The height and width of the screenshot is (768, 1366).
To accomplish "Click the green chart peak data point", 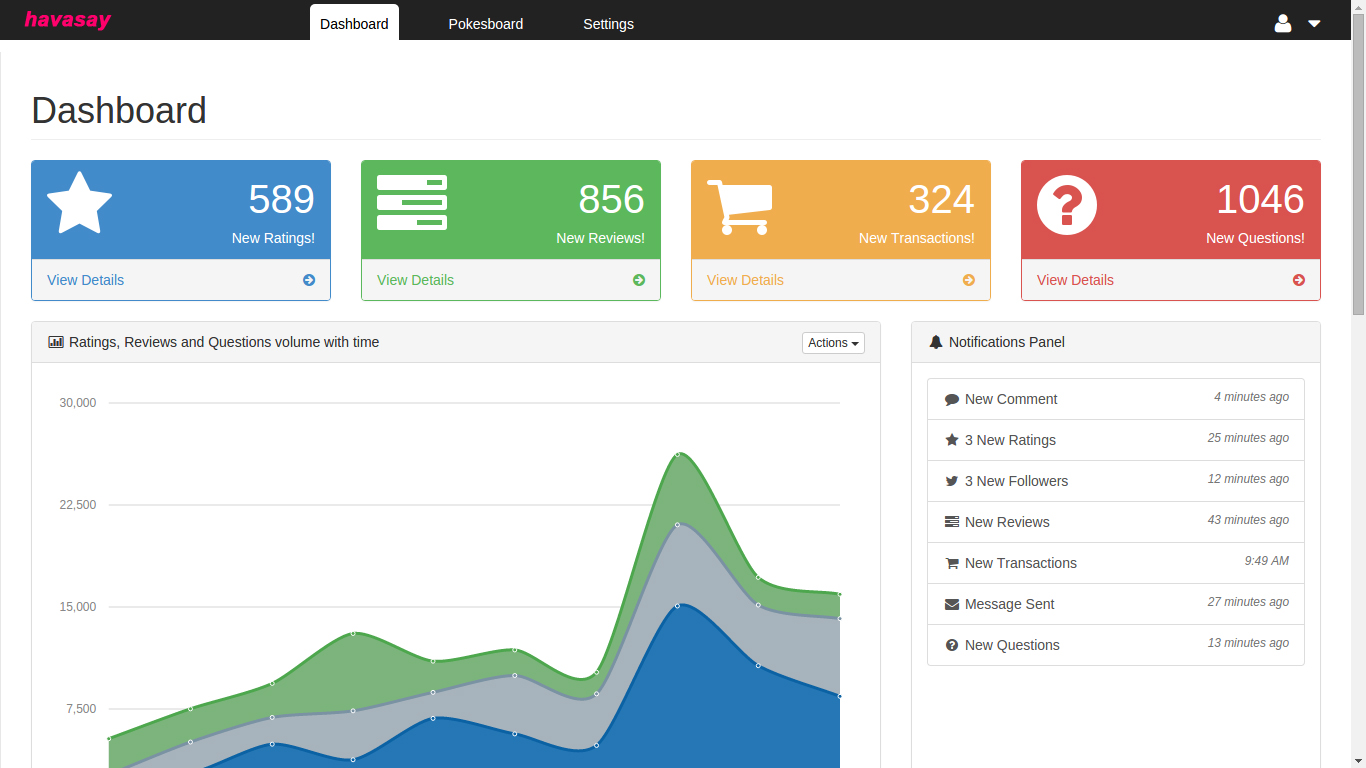I will (677, 454).
